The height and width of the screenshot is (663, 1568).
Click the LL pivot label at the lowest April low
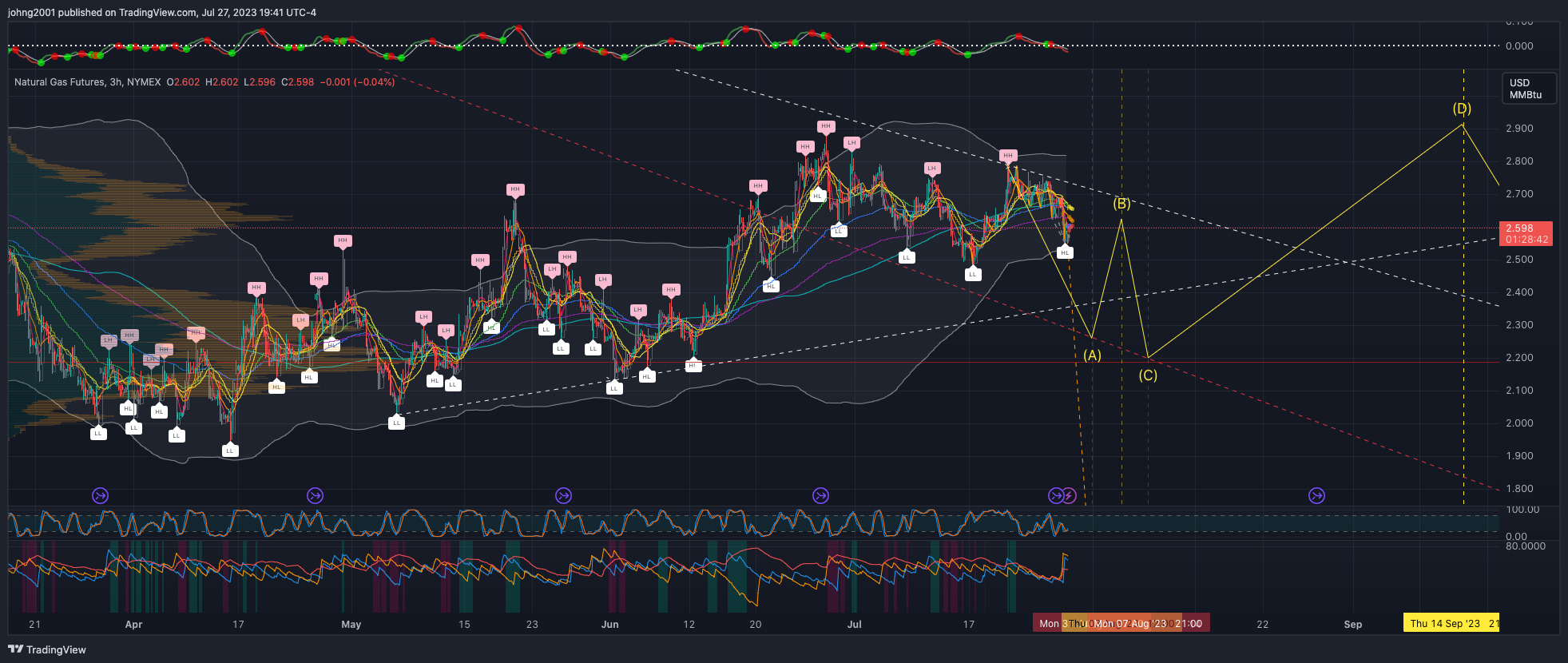(x=230, y=451)
